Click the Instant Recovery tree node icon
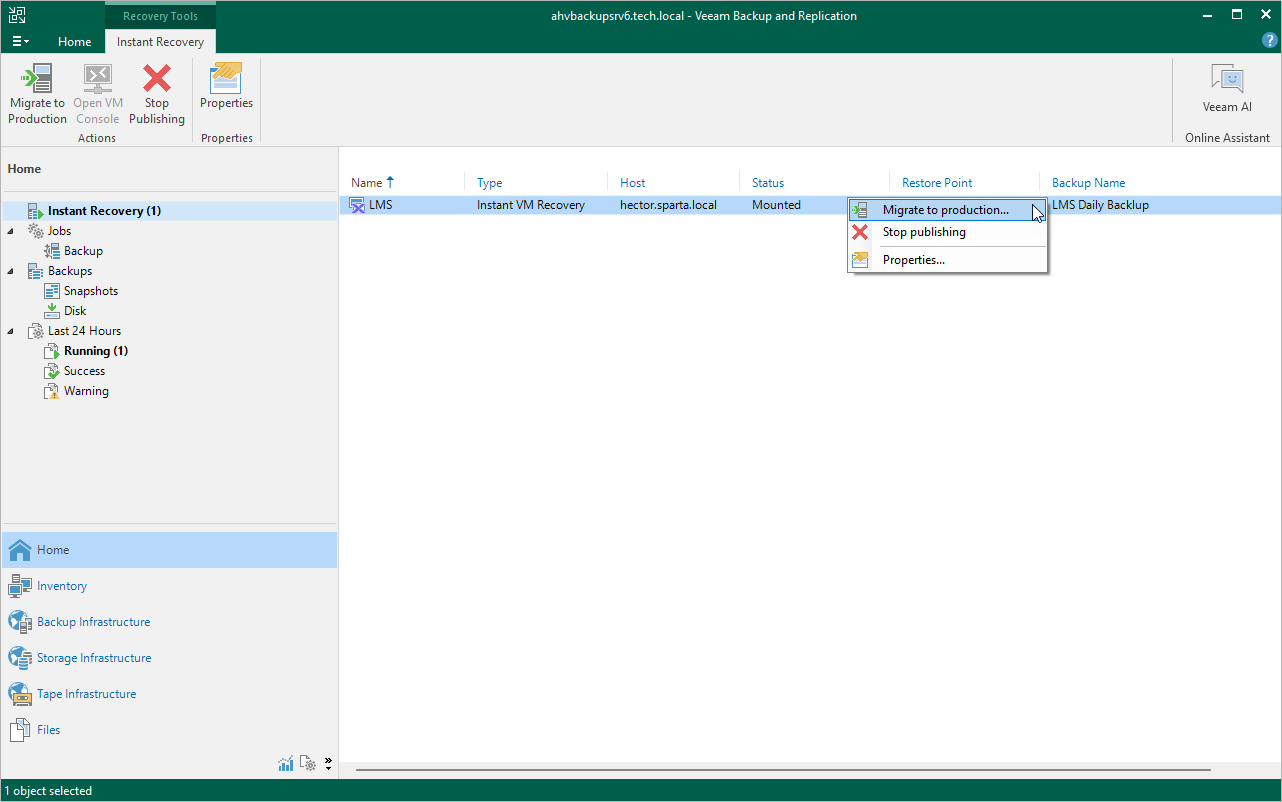The height and width of the screenshot is (802, 1282). [35, 211]
